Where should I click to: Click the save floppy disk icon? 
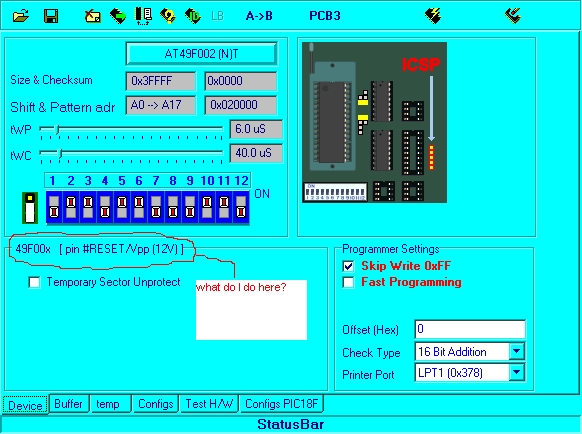coord(51,16)
